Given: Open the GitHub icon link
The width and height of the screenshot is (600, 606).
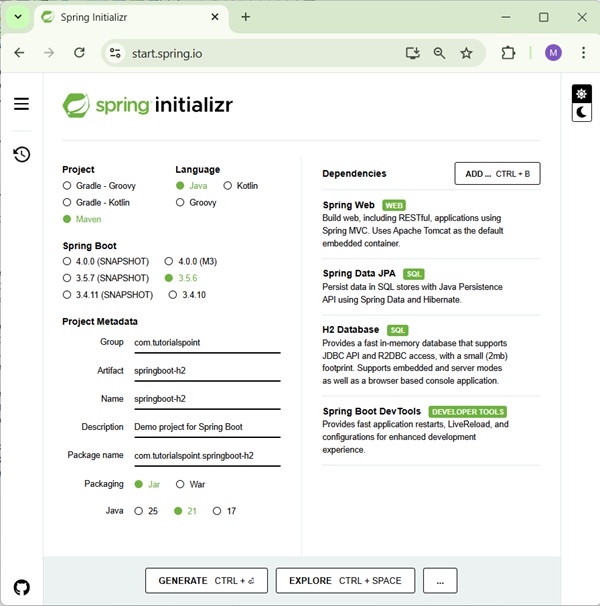Looking at the screenshot, I should coord(21,587).
